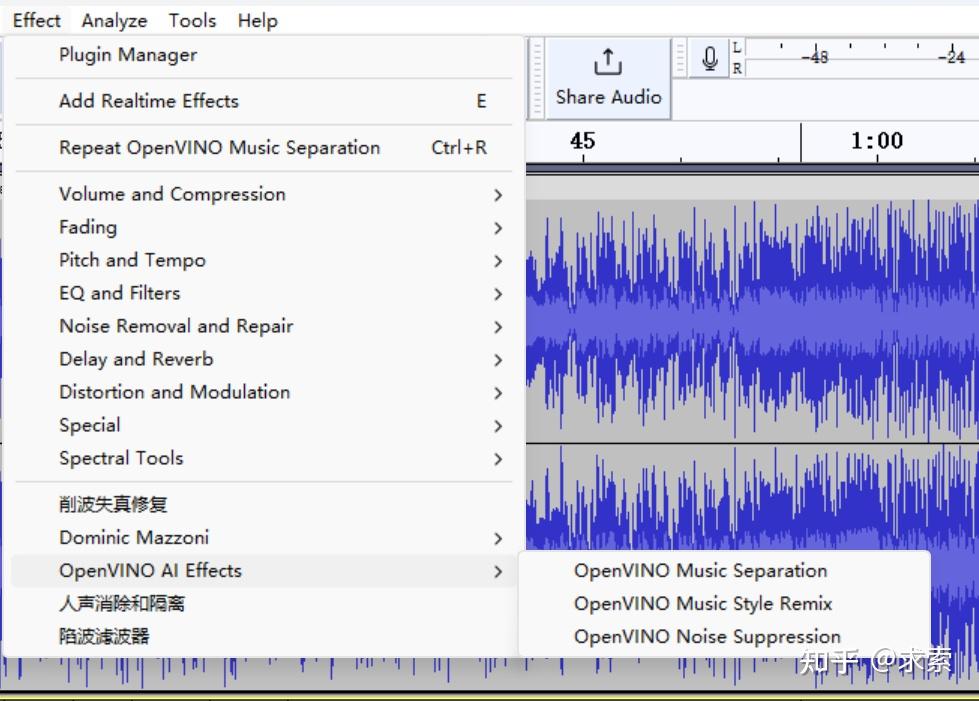Screen dimensions: 979x701
Task: Expand the Dominic Mazzoni submenu
Action: pyautogui.click(x=133, y=537)
